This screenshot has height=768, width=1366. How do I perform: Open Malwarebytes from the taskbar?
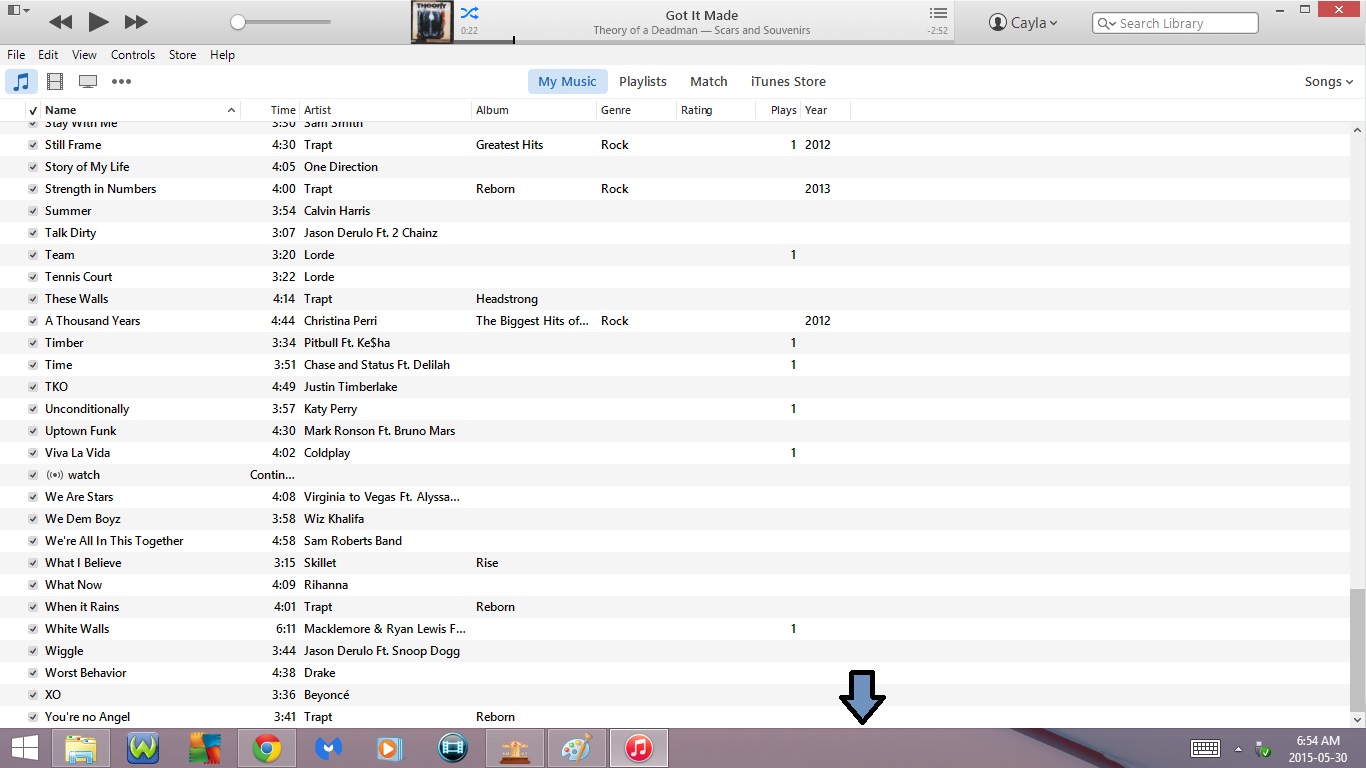(328, 748)
